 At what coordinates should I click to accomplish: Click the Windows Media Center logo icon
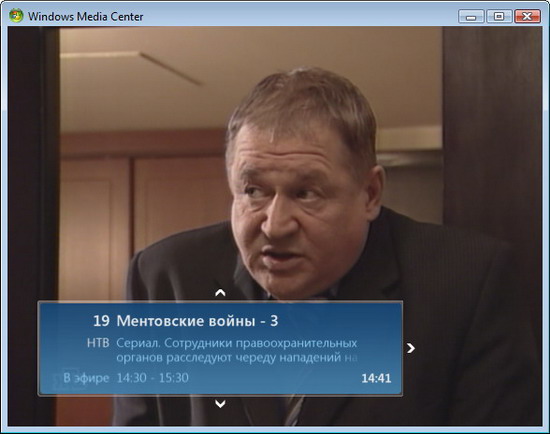[16, 16]
